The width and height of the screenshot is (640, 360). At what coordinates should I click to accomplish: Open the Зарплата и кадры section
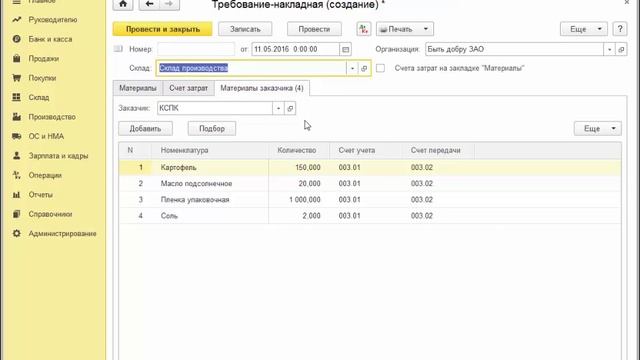pos(58,156)
